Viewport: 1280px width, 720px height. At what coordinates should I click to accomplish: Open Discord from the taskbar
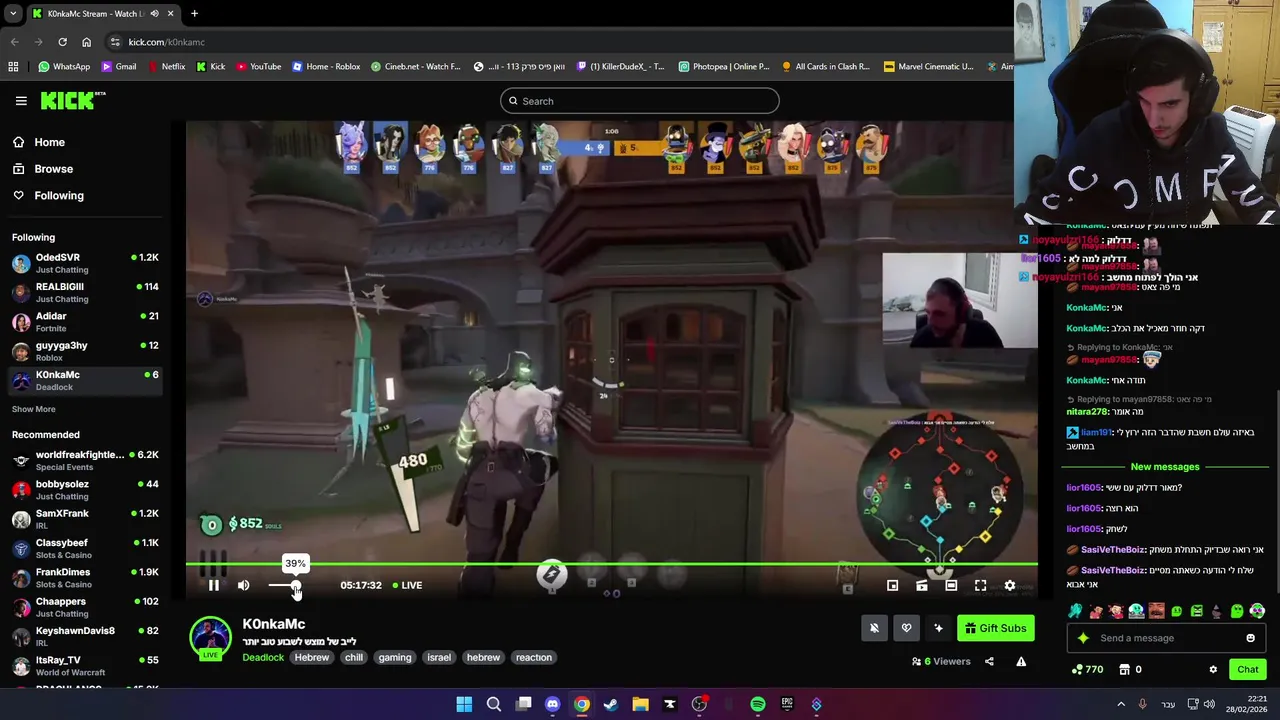[552, 704]
